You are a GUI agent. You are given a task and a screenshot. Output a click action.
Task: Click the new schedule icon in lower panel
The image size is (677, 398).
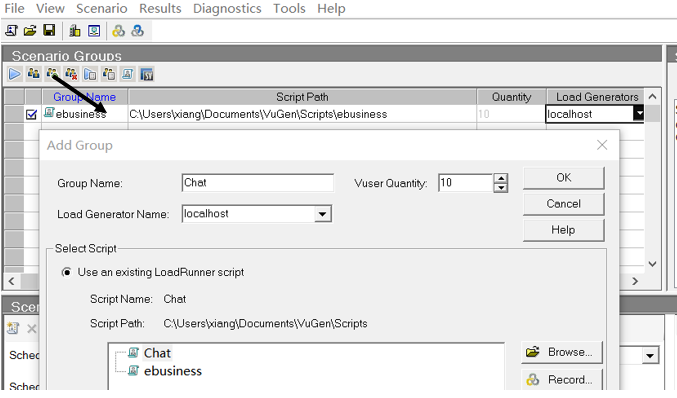tap(13, 329)
